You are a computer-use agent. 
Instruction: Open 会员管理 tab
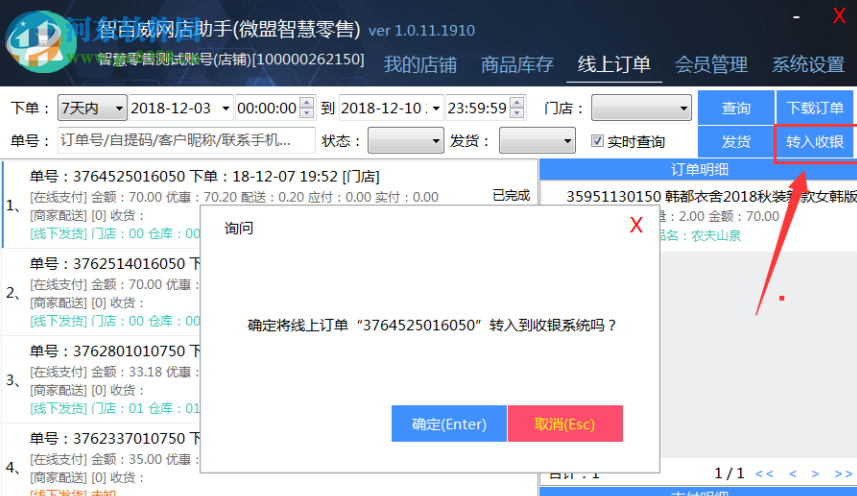click(711, 64)
